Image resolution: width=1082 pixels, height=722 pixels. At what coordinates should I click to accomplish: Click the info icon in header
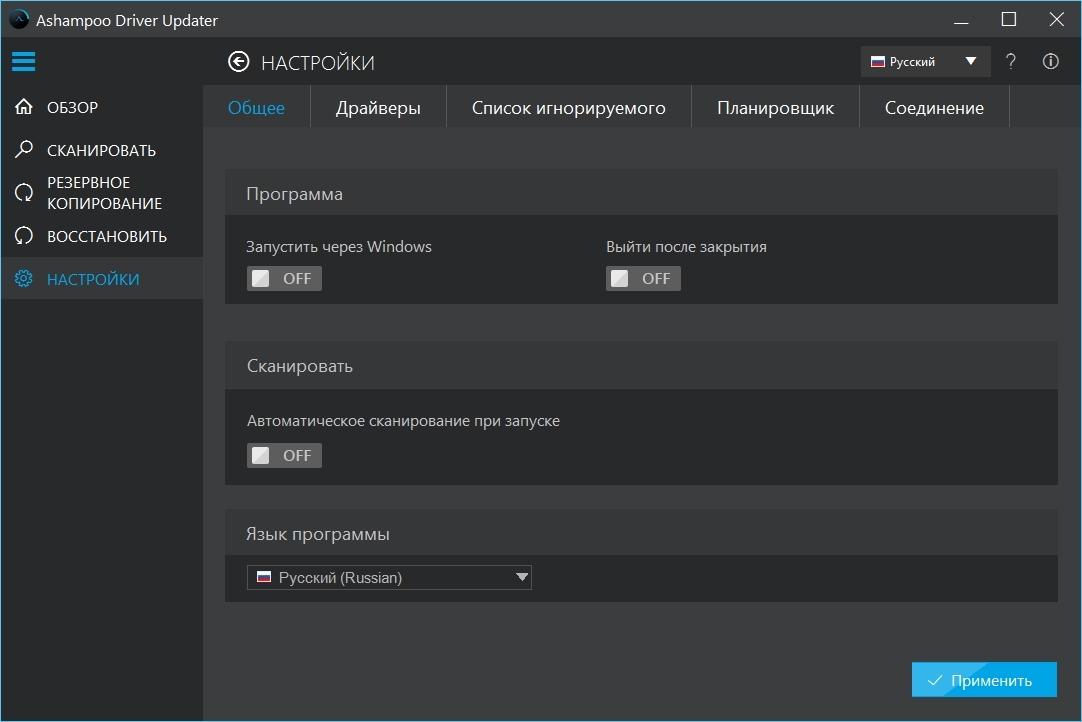1050,61
